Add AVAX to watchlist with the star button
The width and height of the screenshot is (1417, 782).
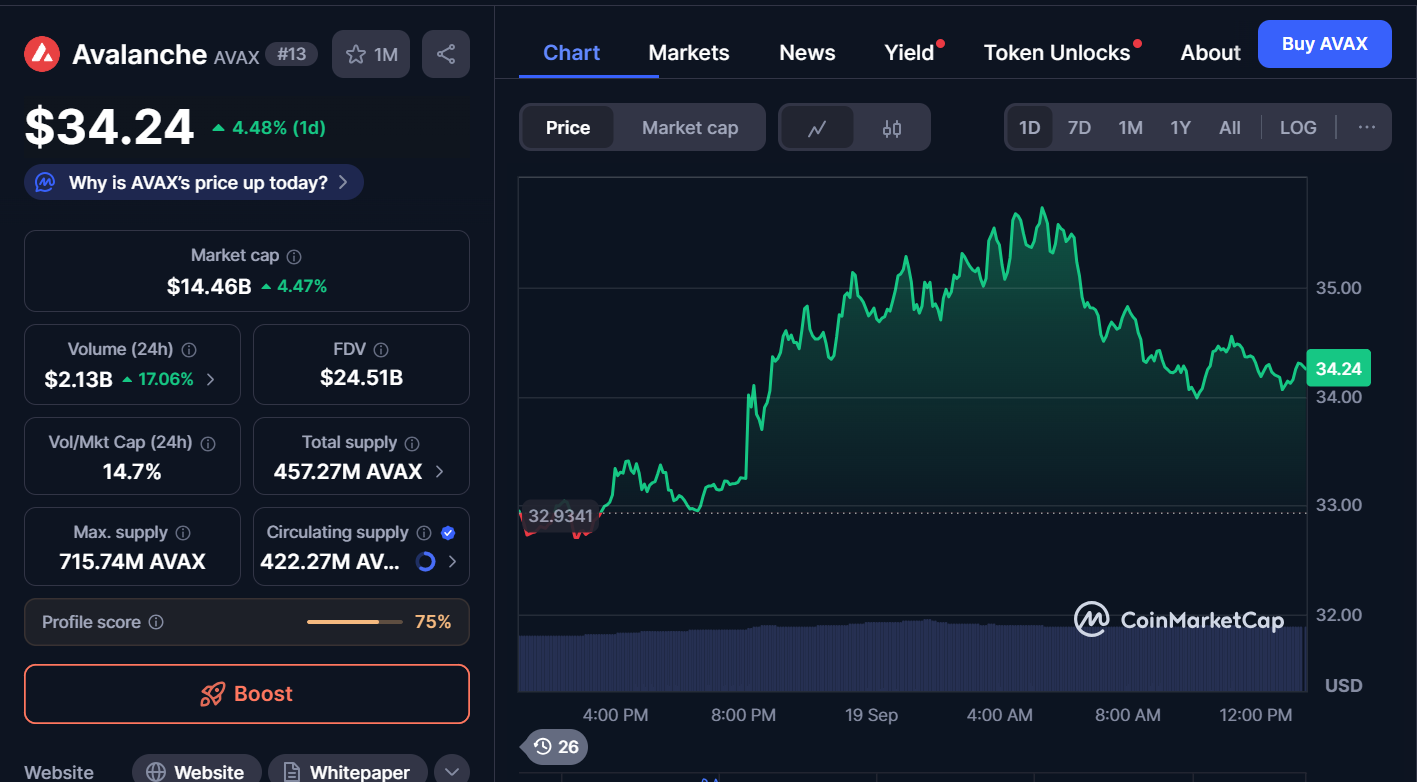[371, 54]
